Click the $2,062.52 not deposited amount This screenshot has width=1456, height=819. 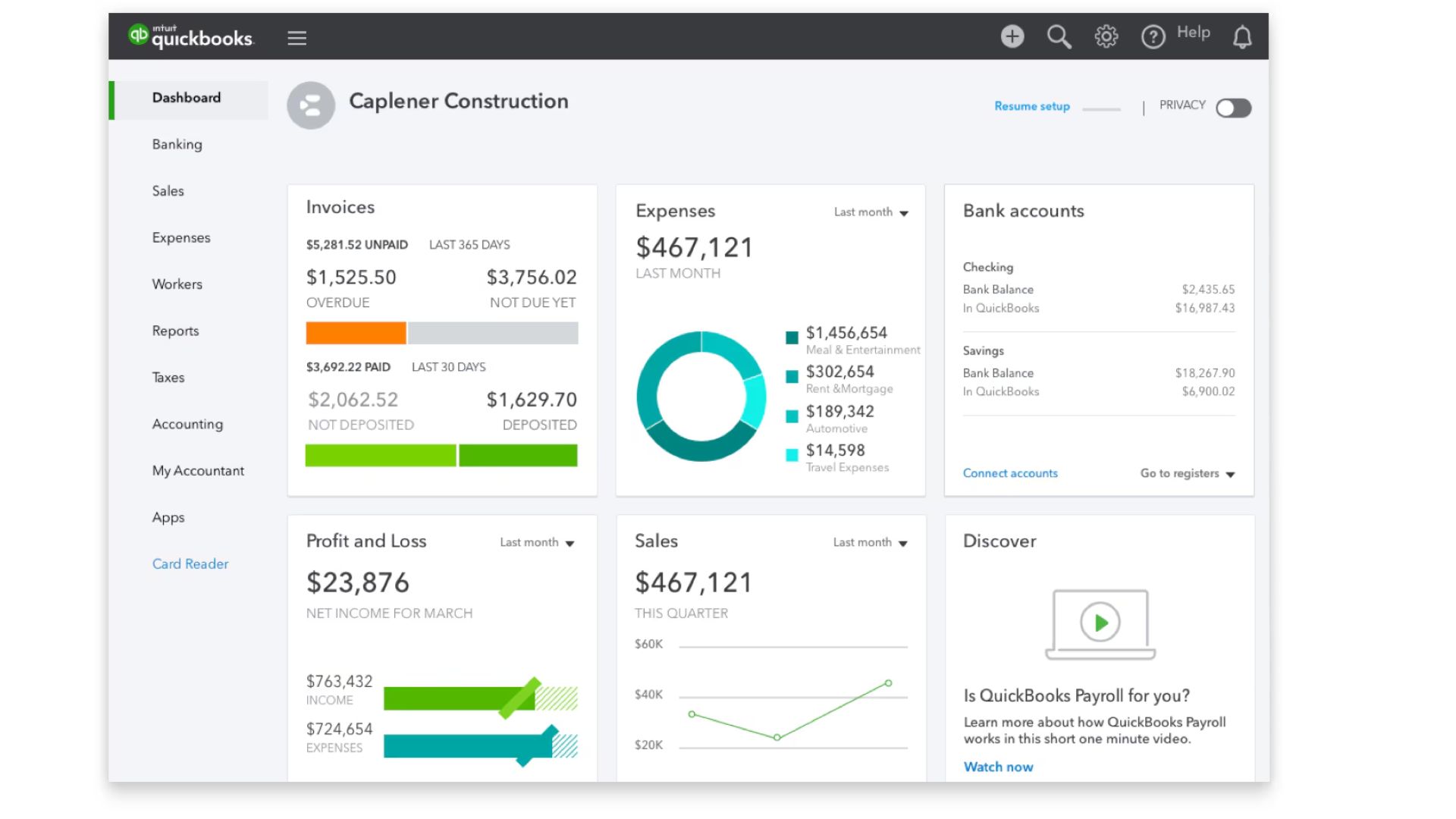coord(353,400)
